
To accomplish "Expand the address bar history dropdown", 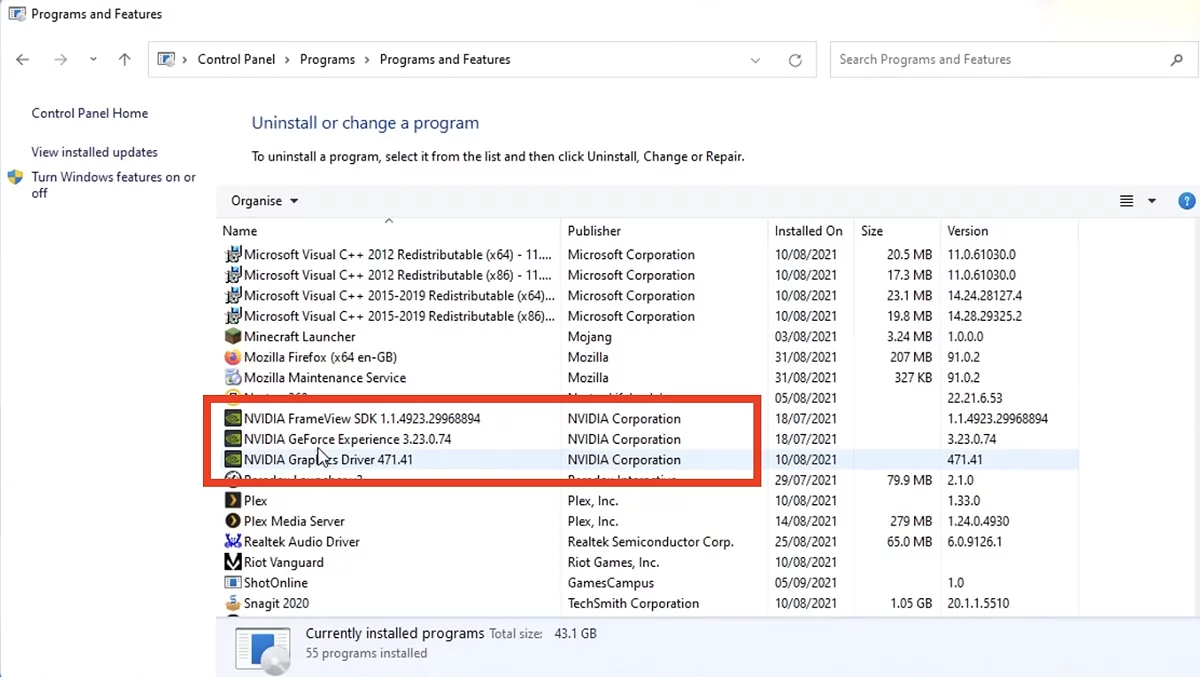I will 755,60.
